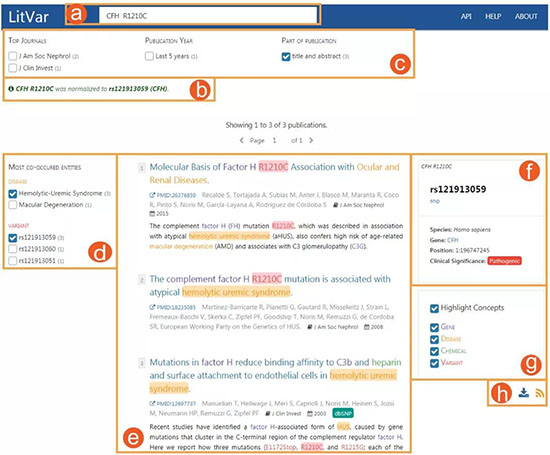This screenshot has height=455, width=550.
Task: Open the API menu item
Action: pos(466,16)
